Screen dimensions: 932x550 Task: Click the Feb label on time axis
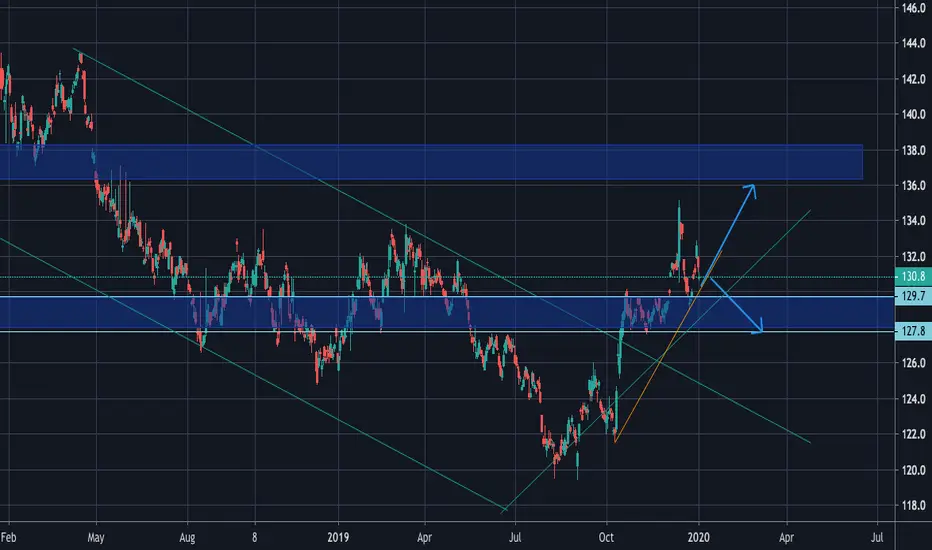[x=8, y=538]
